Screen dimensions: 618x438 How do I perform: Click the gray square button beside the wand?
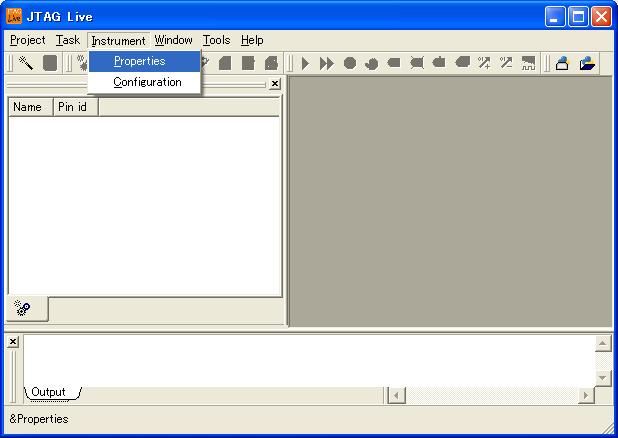click(50, 63)
